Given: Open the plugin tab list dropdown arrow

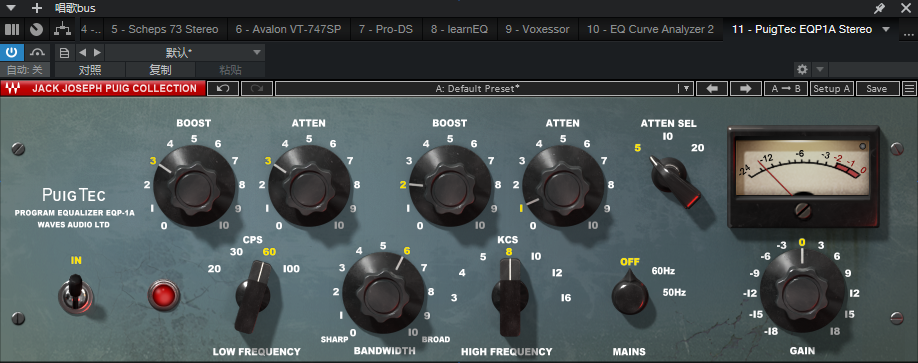Looking at the screenshot, I should (x=886, y=29).
